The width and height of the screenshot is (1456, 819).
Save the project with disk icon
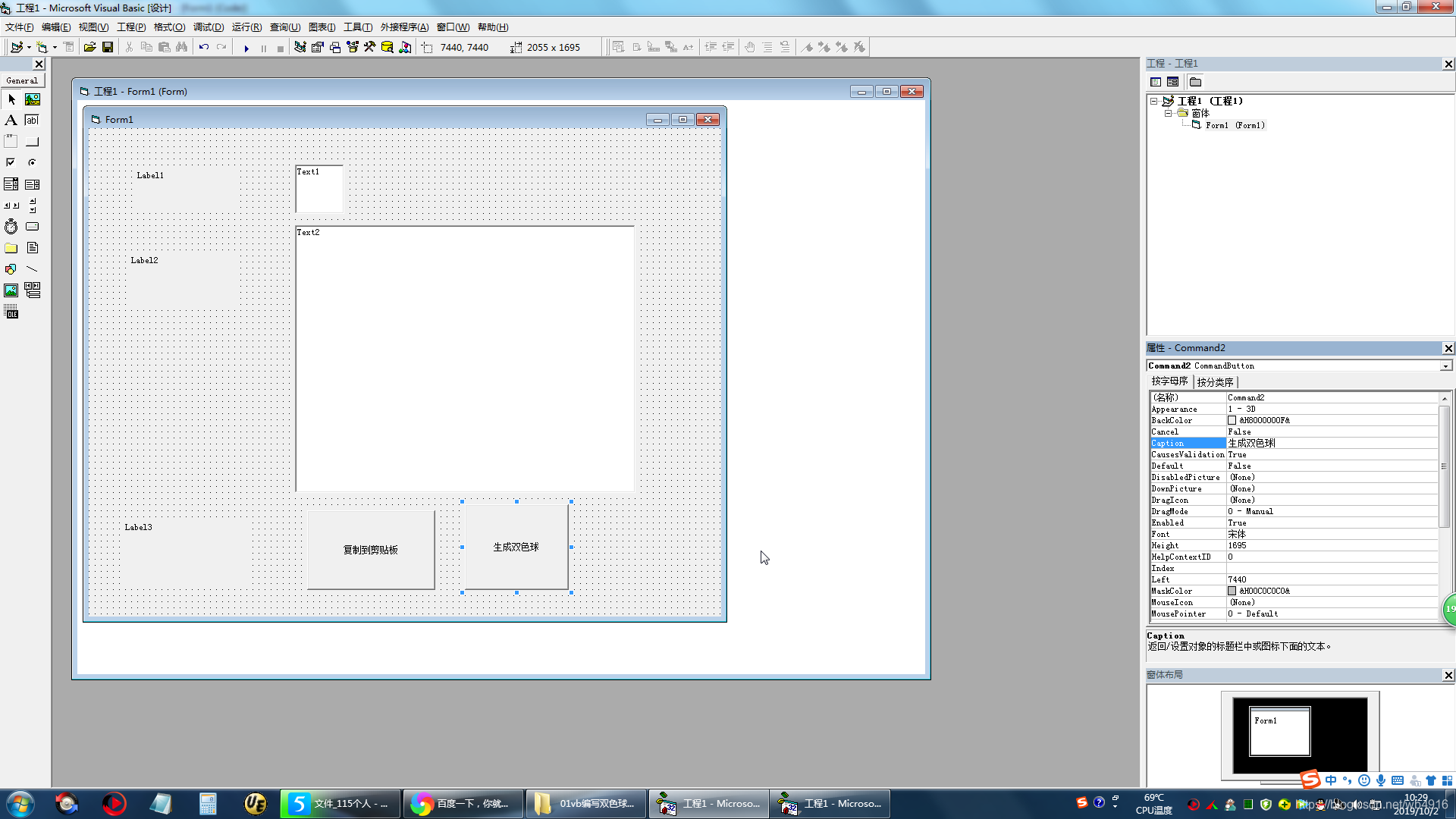point(108,47)
